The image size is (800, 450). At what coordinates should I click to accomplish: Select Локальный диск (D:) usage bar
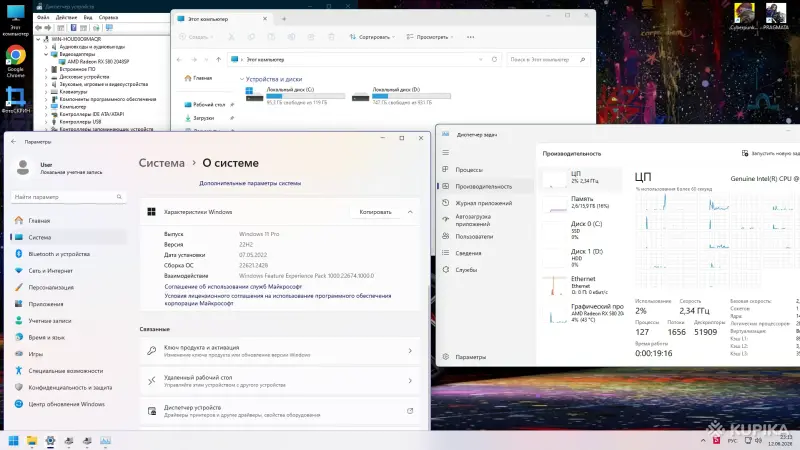pyautogui.click(x=411, y=96)
